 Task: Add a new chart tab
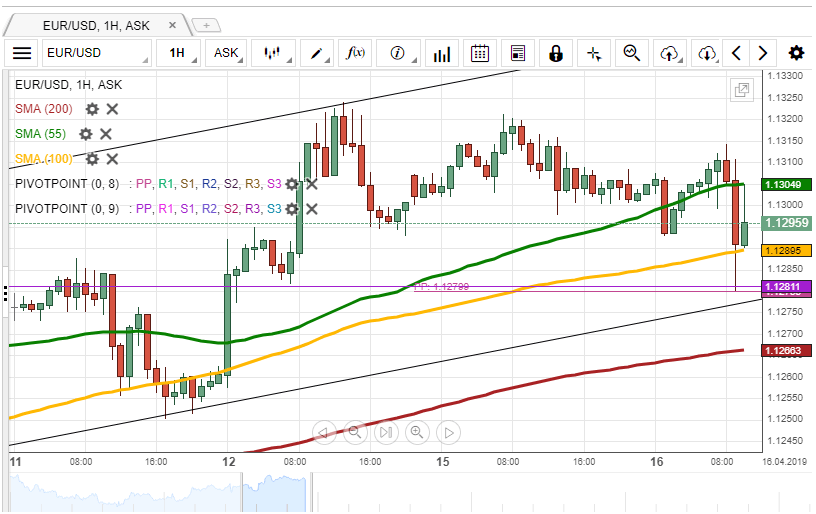206,24
